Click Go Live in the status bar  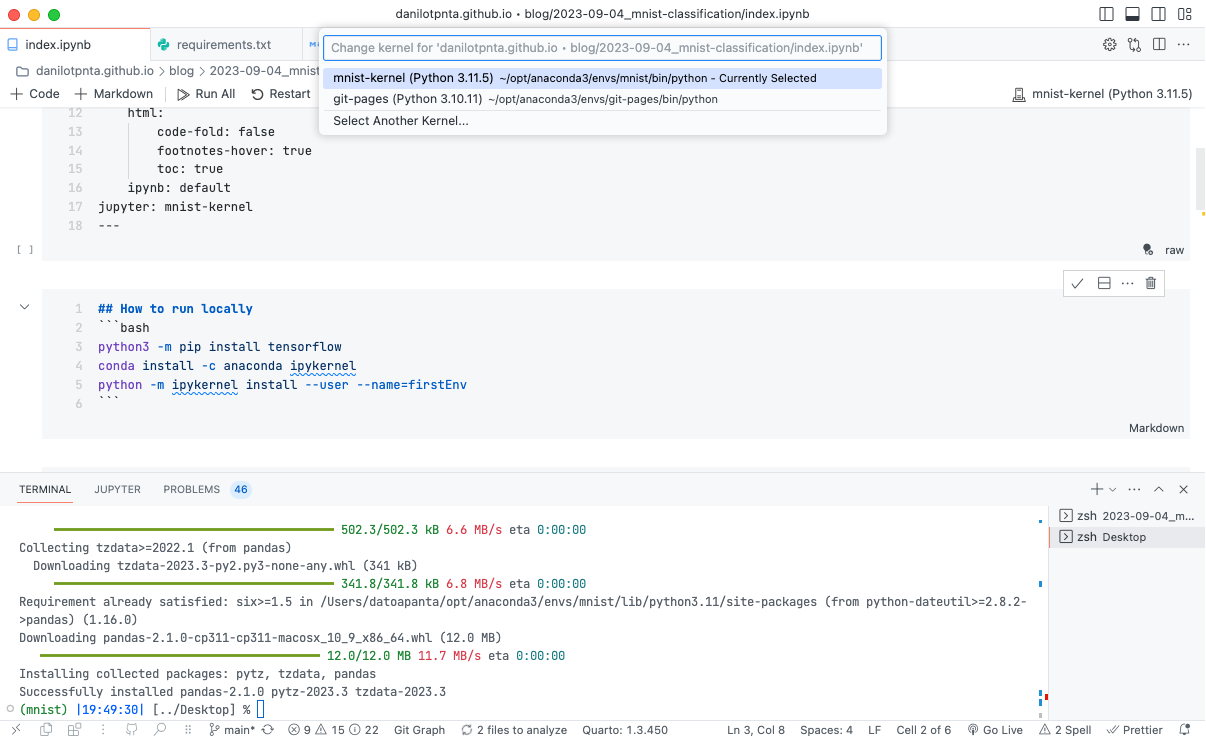click(995, 730)
